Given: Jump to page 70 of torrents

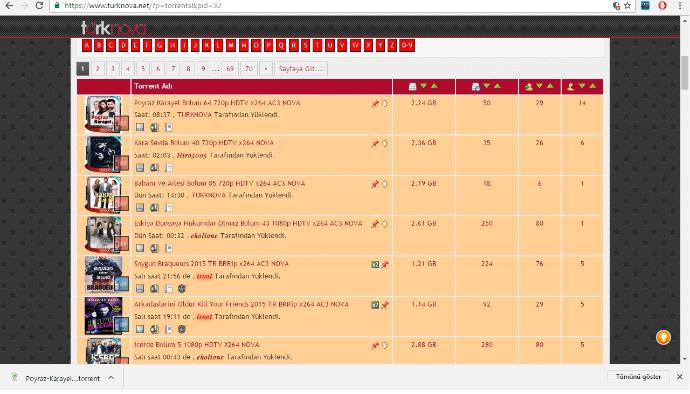Looking at the screenshot, I should tap(249, 69).
